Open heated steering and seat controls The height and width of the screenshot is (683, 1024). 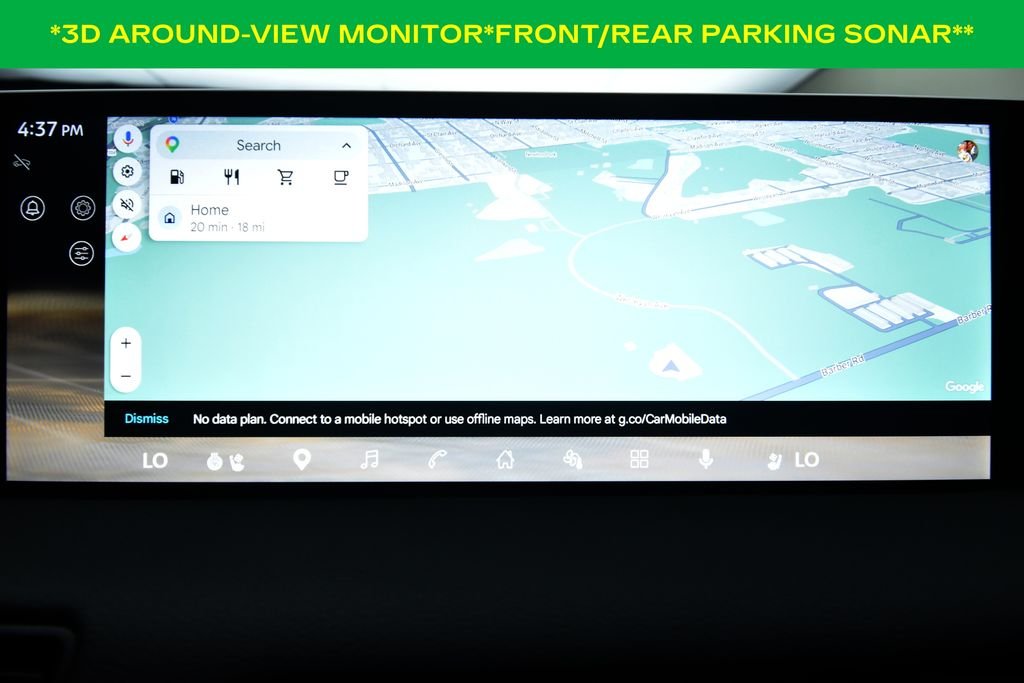pyautogui.click(x=225, y=461)
